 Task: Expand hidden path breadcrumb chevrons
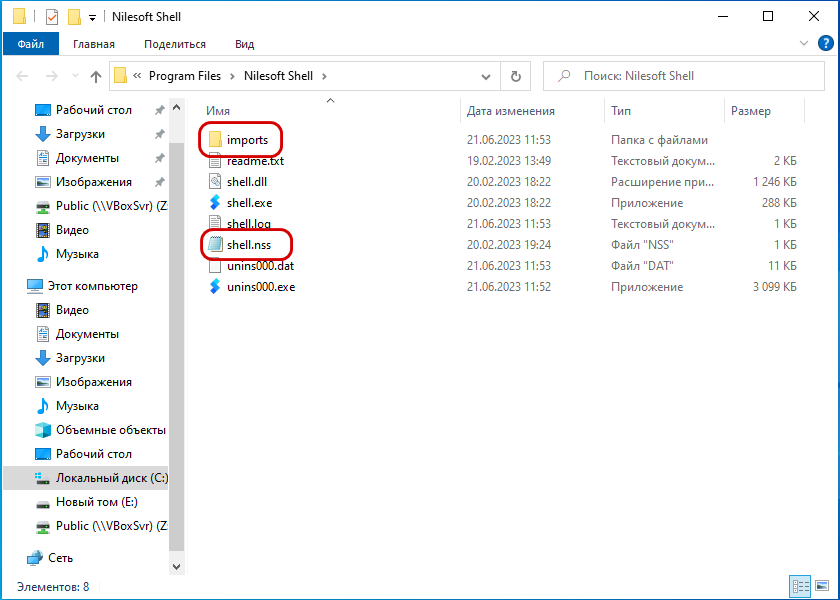click(137, 76)
